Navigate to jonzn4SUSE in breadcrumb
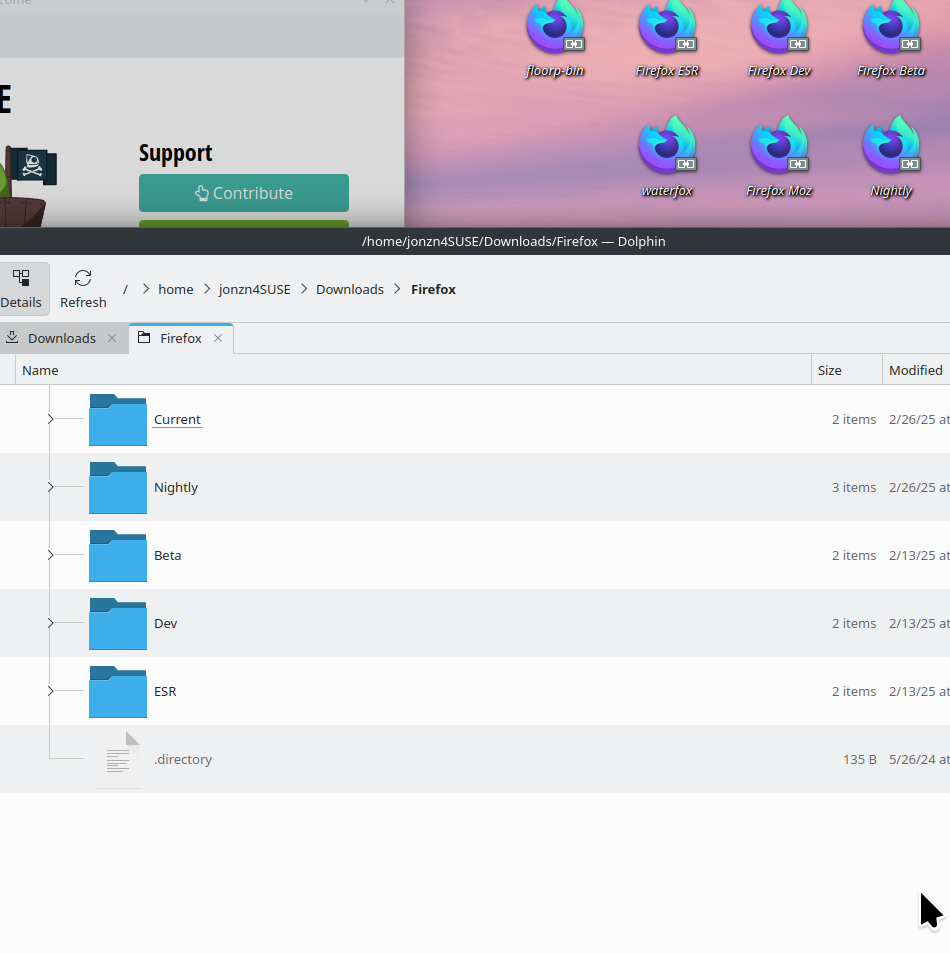 coord(254,289)
